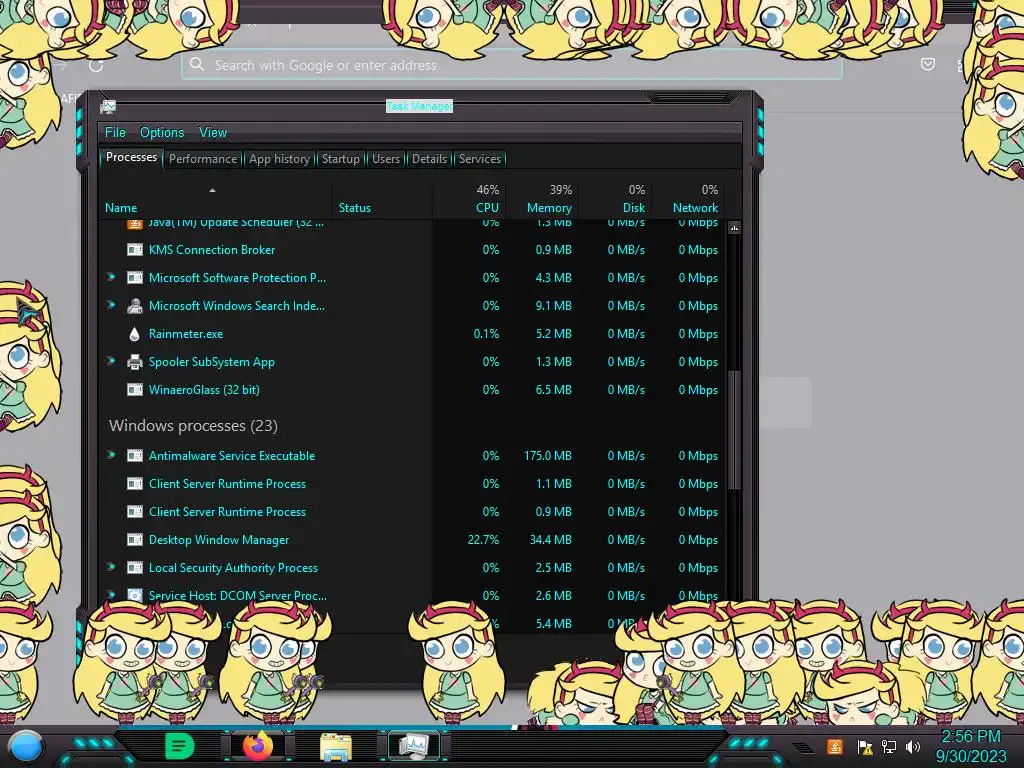
Task: Open the File menu in Task Manager
Action: coord(115,133)
